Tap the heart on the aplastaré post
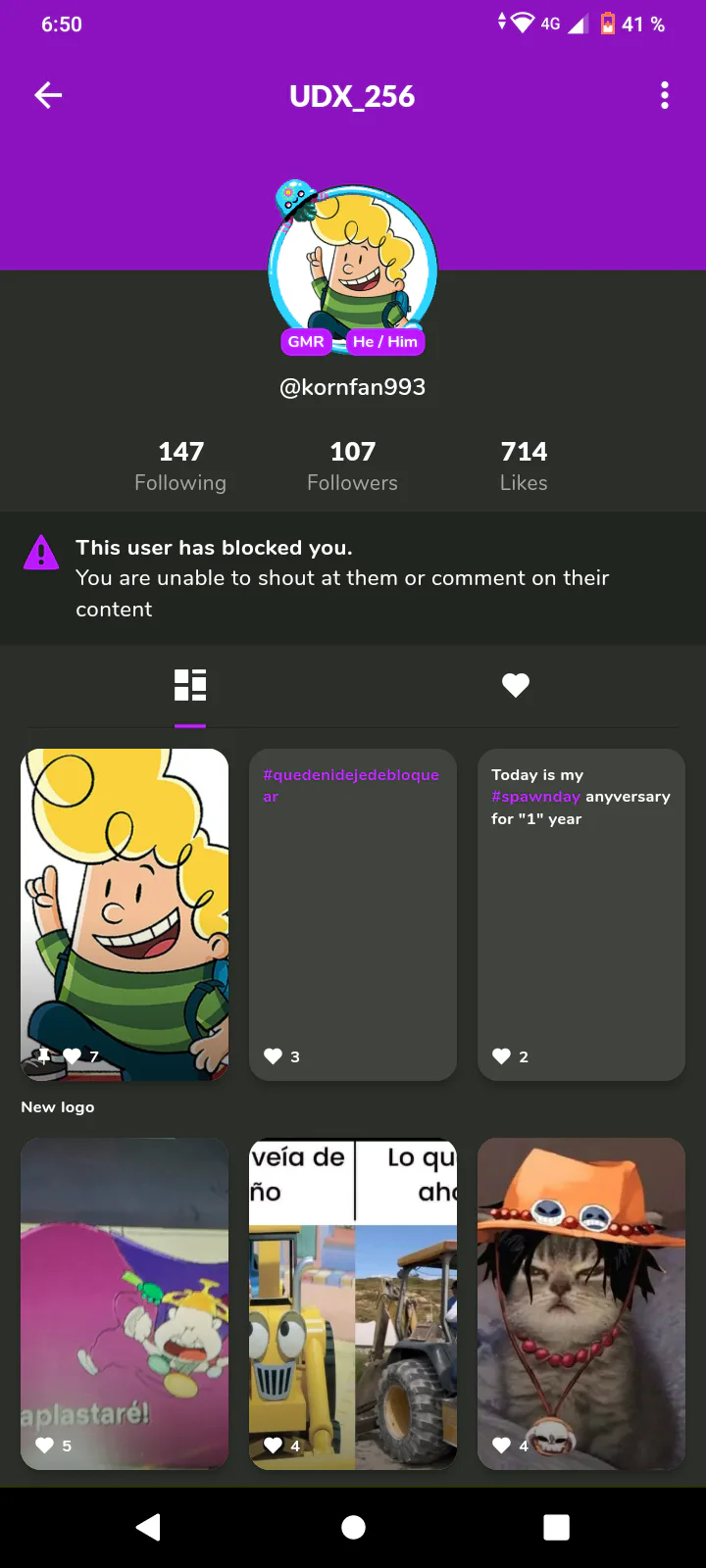 tap(44, 1445)
